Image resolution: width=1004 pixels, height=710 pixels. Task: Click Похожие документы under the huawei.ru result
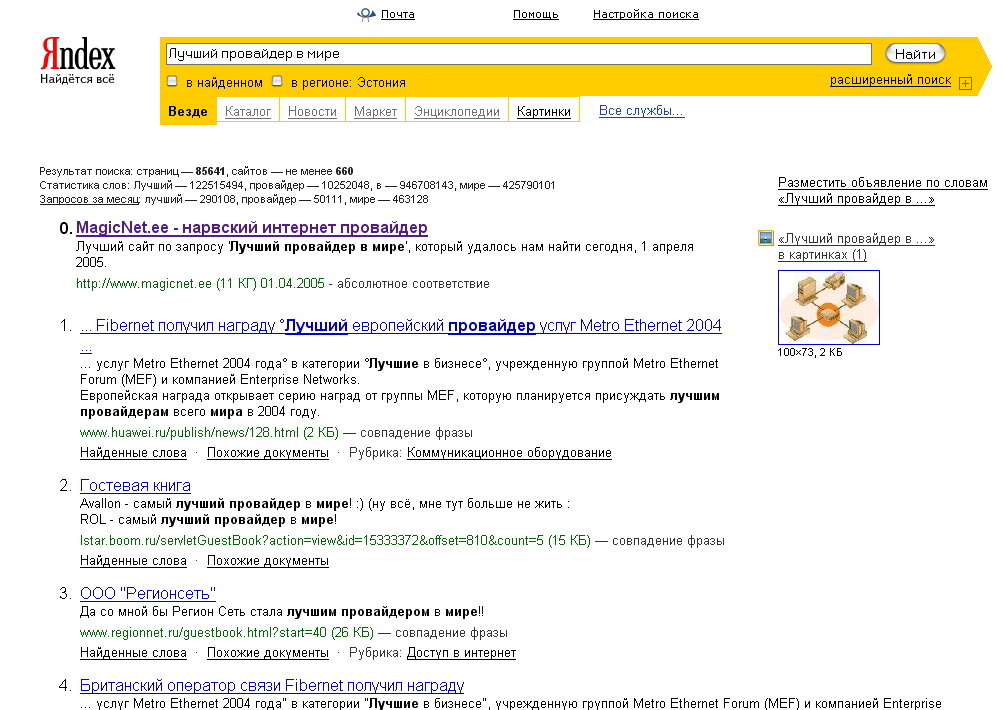pos(268,453)
